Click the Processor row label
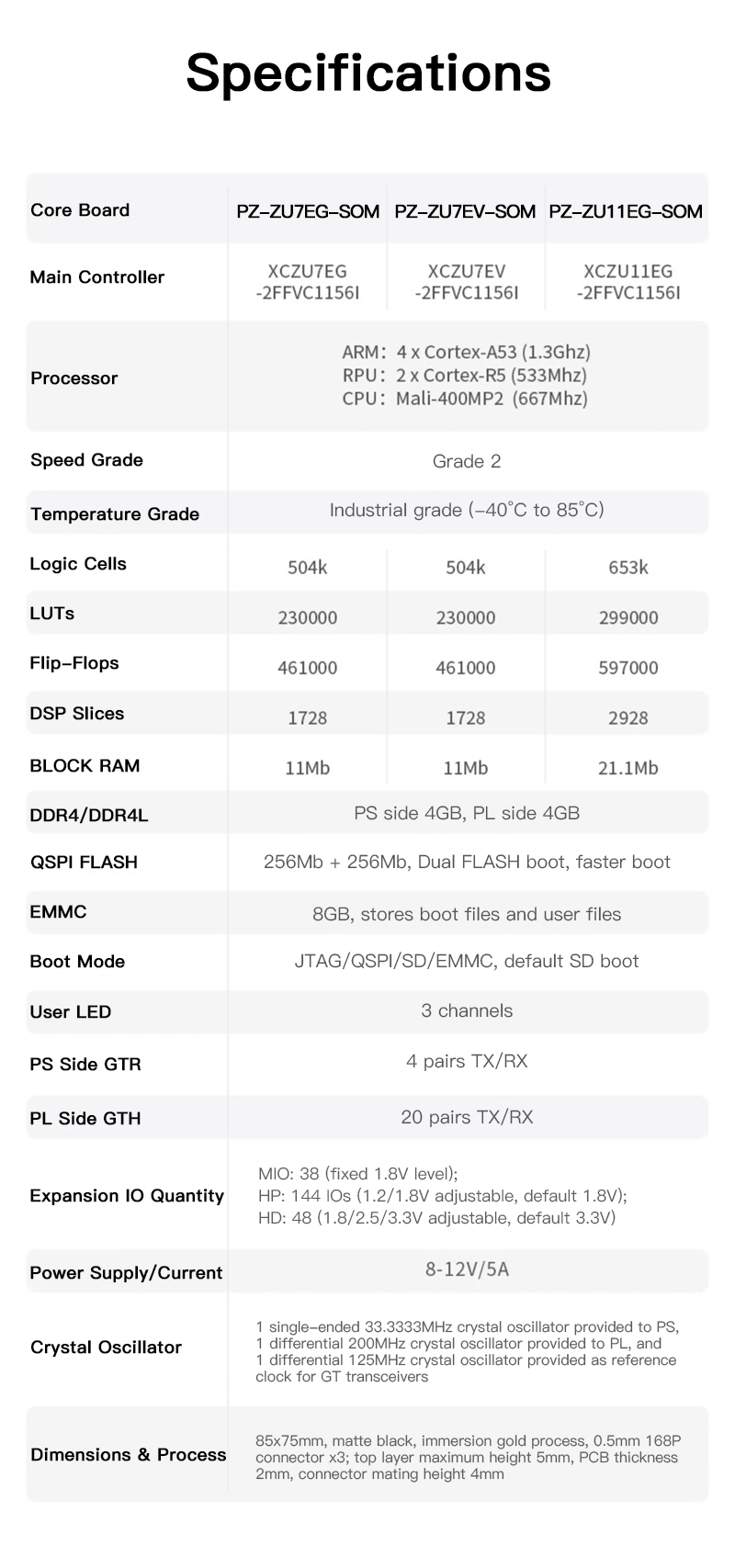This screenshot has height=1568, width=735. 74,378
